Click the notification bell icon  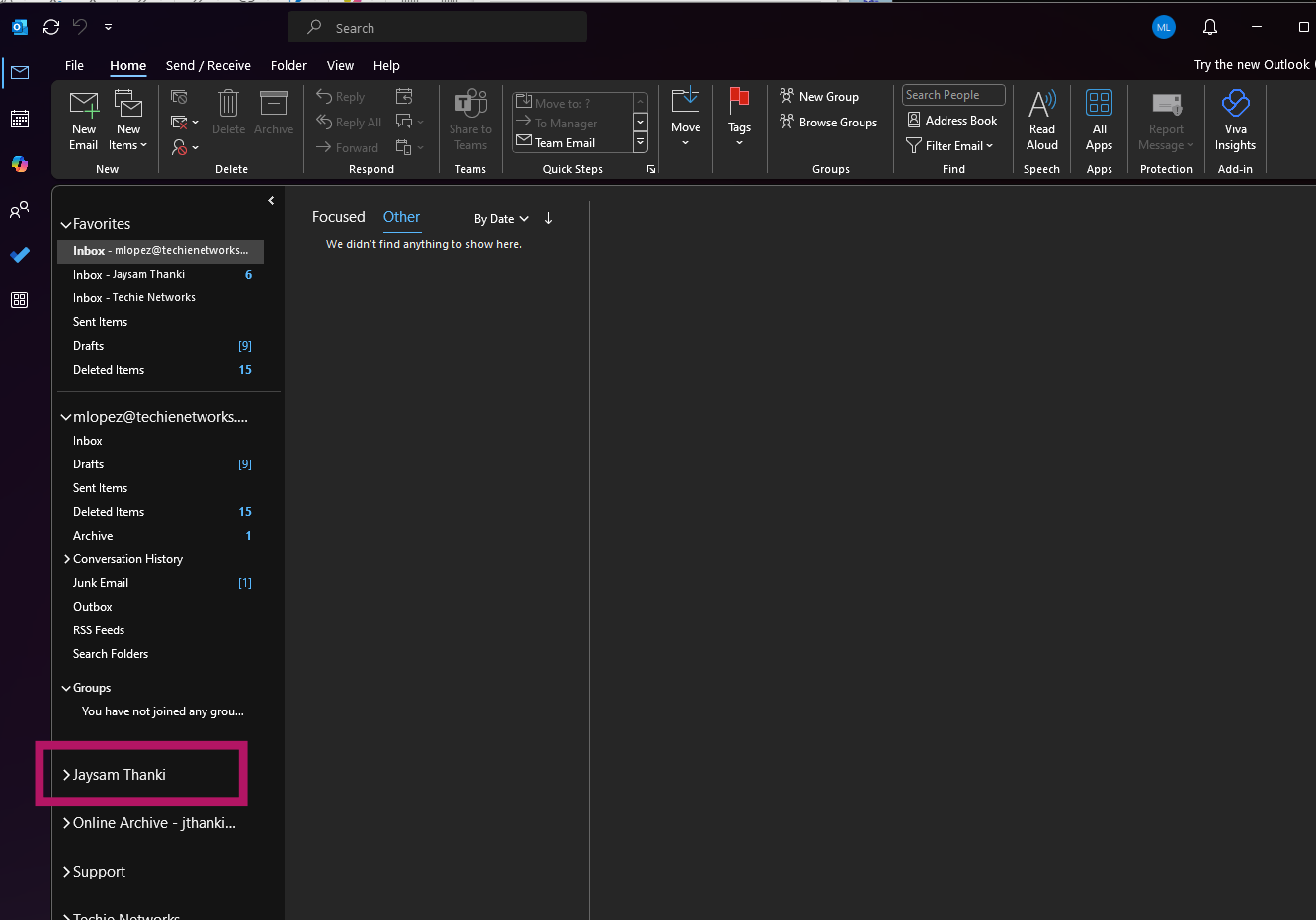click(1210, 28)
